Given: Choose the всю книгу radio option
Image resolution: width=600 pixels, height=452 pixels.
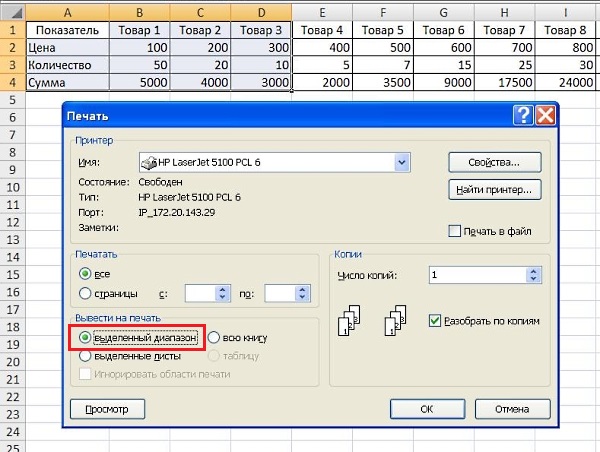Looking at the screenshot, I should 214,338.
